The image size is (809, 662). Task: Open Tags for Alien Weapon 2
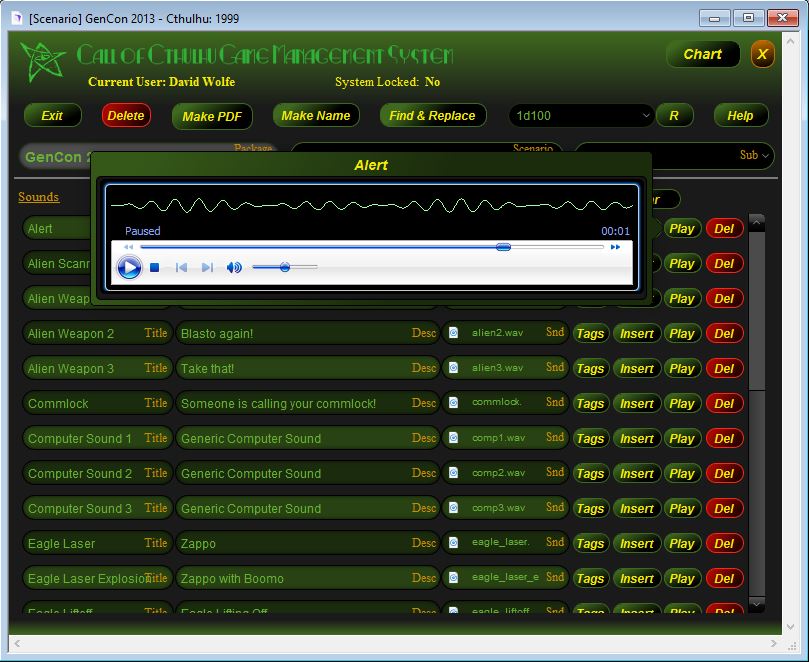pos(590,333)
